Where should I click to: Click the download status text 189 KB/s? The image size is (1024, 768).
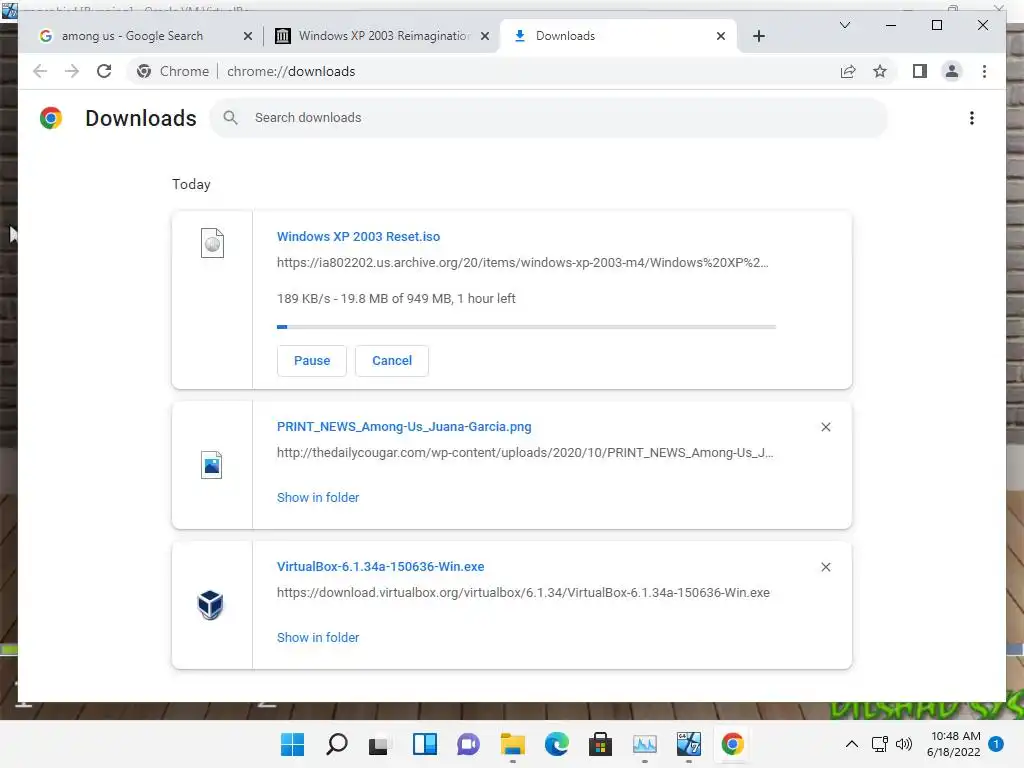point(396,298)
